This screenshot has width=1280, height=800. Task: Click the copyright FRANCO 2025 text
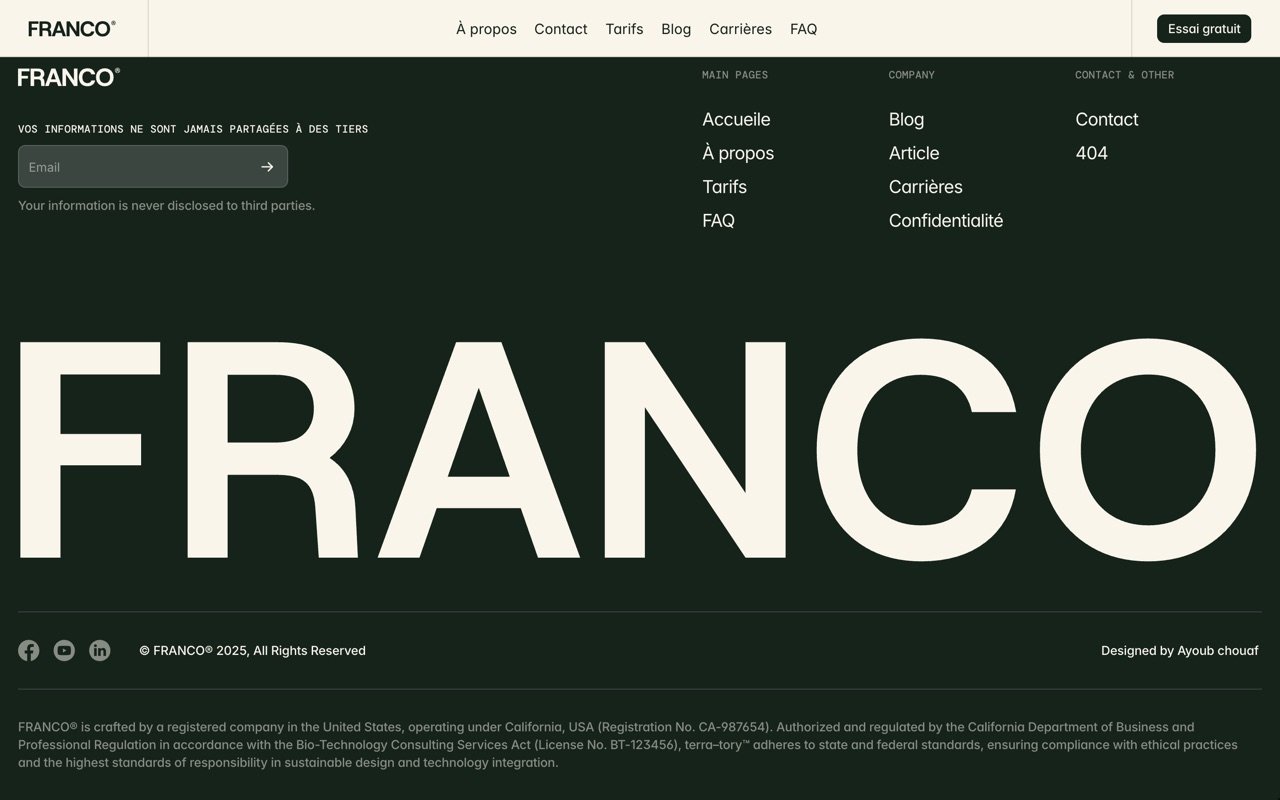tap(252, 651)
